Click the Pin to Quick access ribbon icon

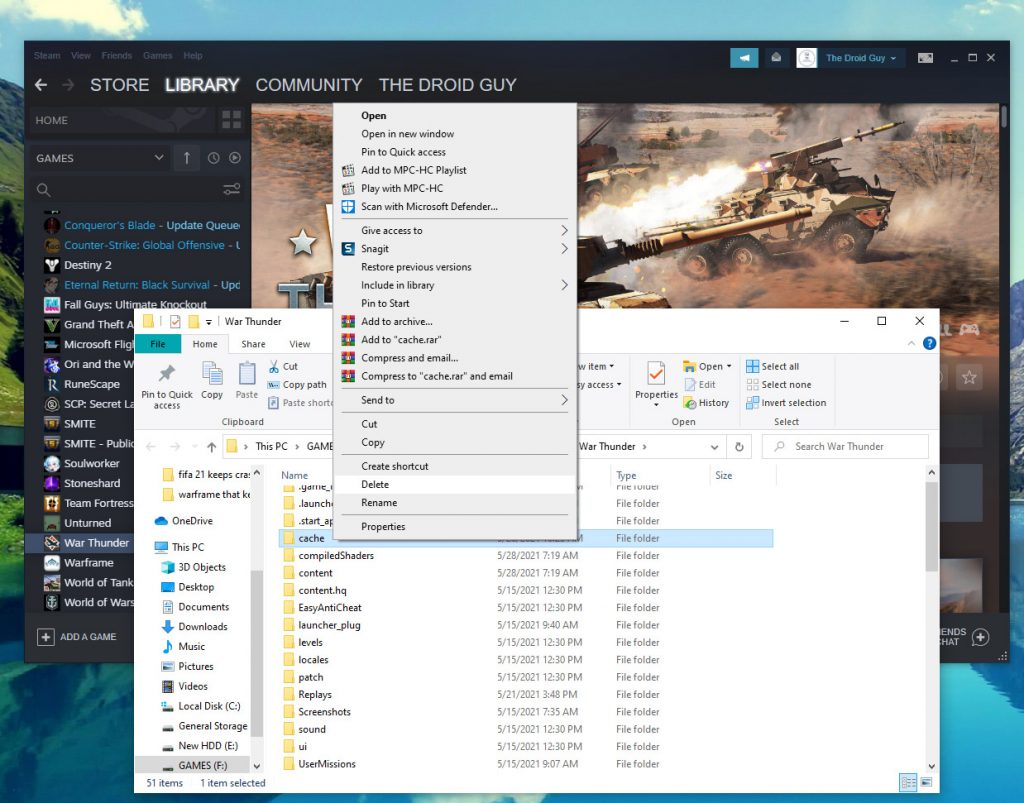pyautogui.click(x=167, y=386)
